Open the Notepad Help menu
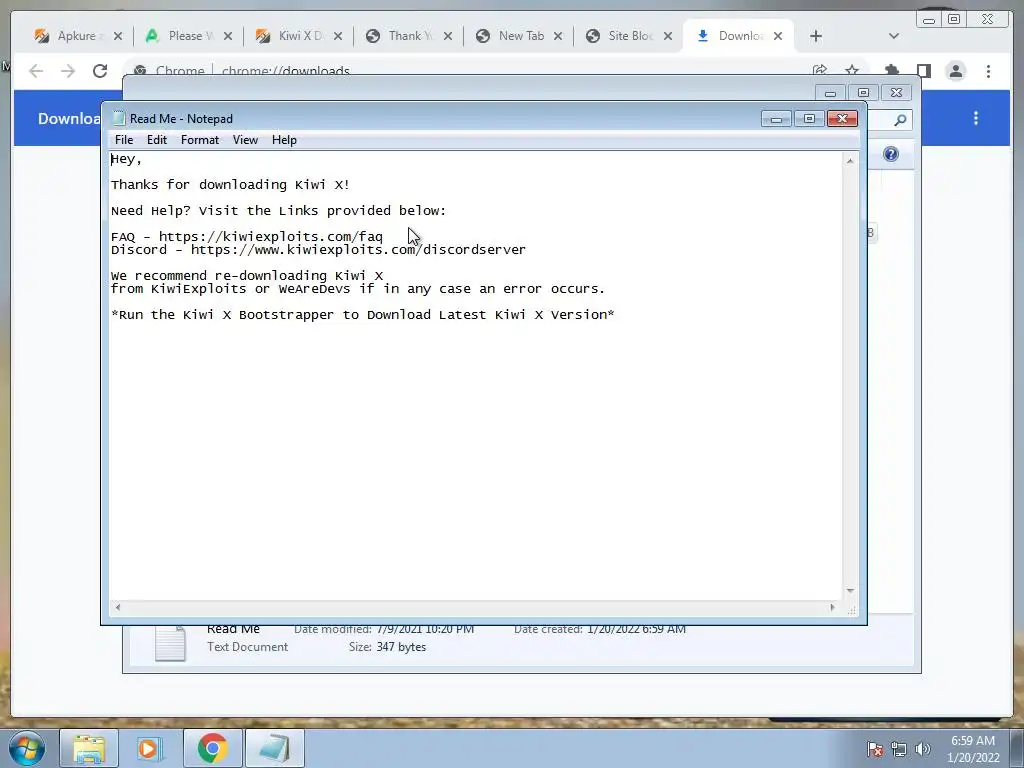 pos(284,140)
